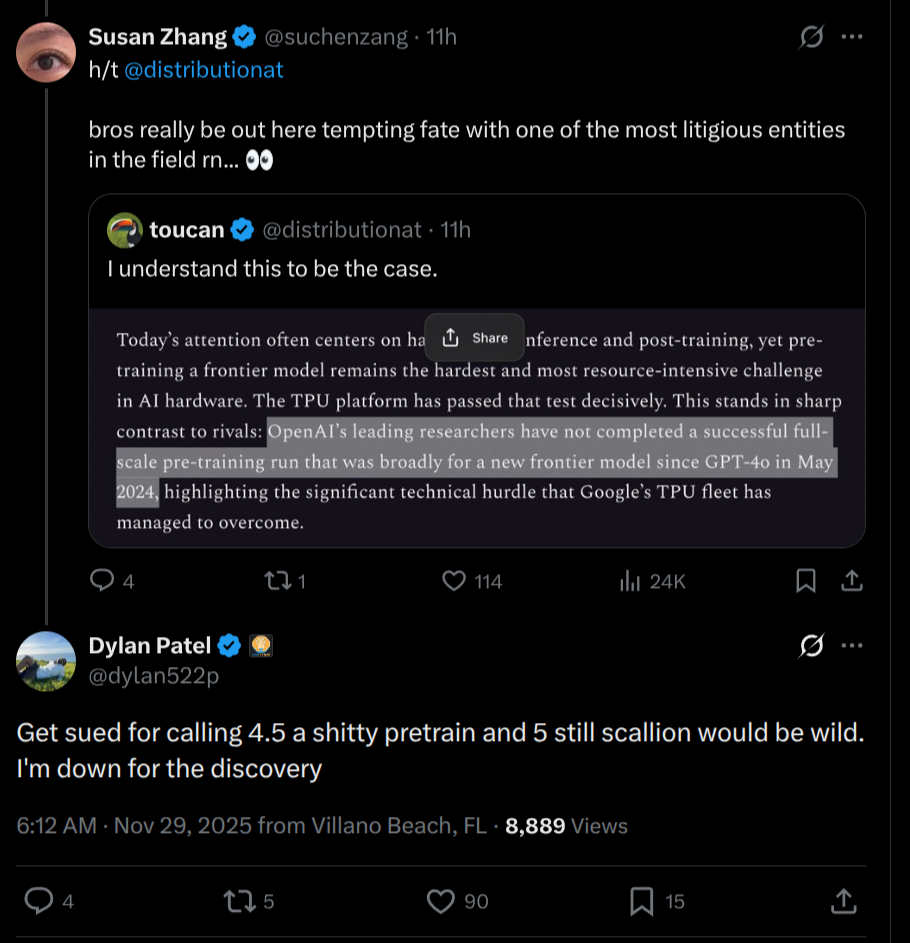Click the Share popup on the article image
910x943 pixels.
coord(475,338)
